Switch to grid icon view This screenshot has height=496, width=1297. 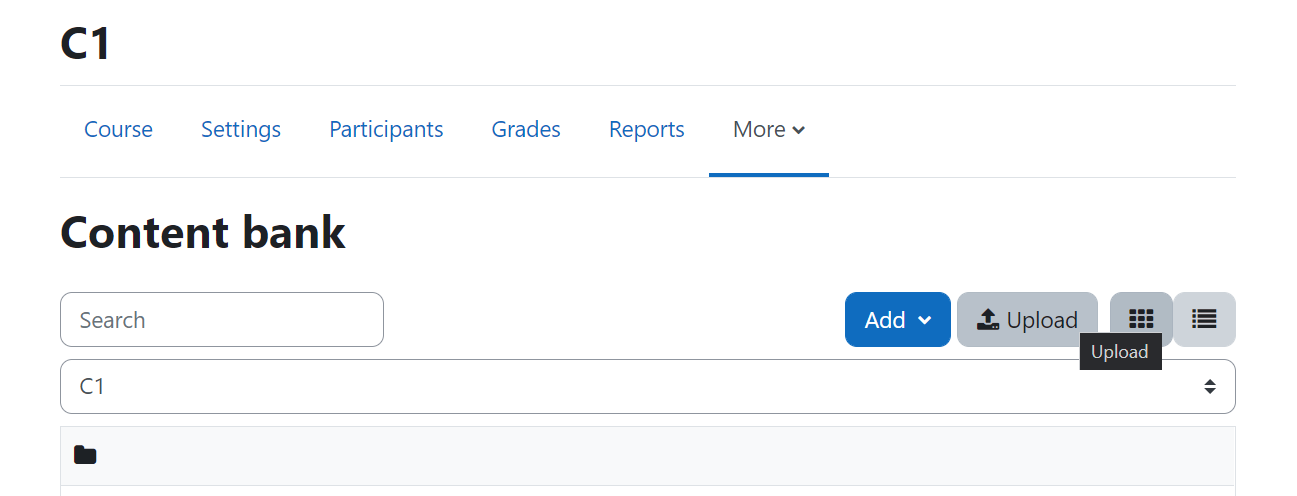point(1141,319)
